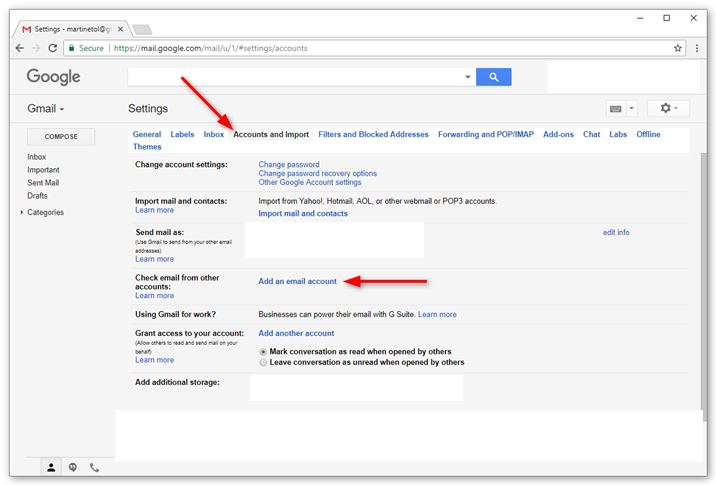Open the Gmail dropdown menu
716x485 pixels.
coord(46,109)
